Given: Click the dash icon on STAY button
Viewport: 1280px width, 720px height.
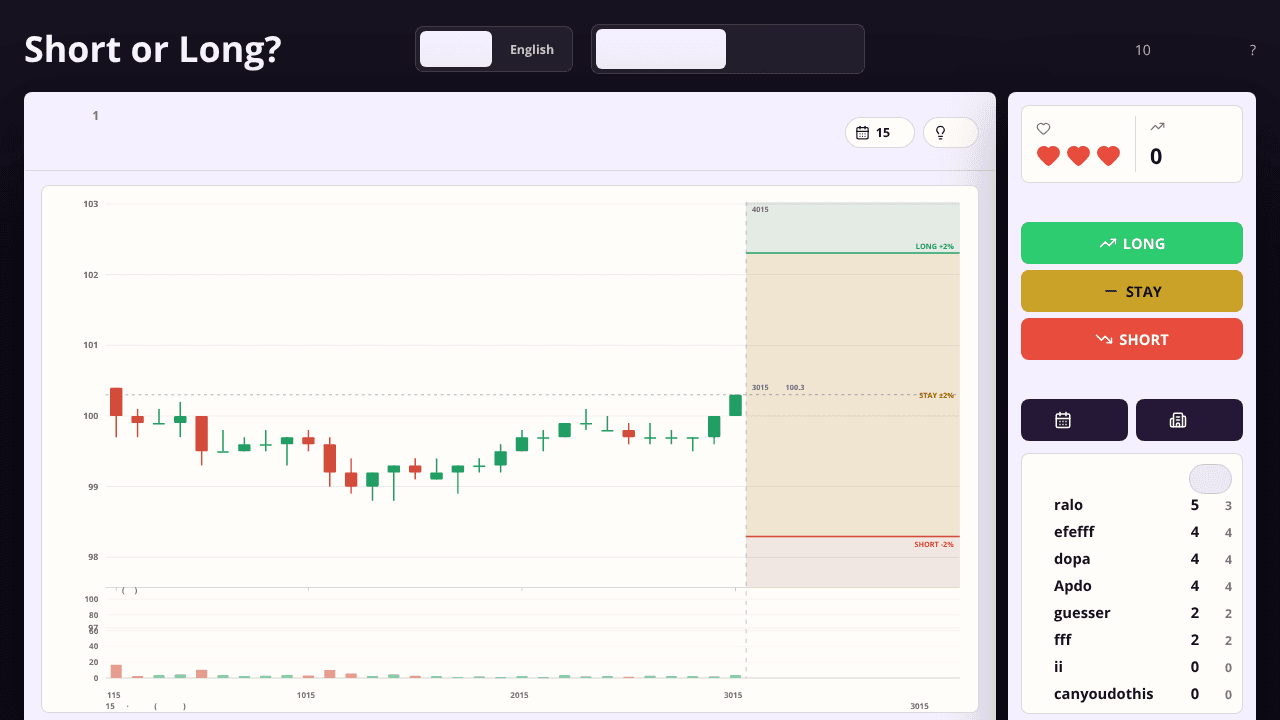Looking at the screenshot, I should [x=1111, y=291].
